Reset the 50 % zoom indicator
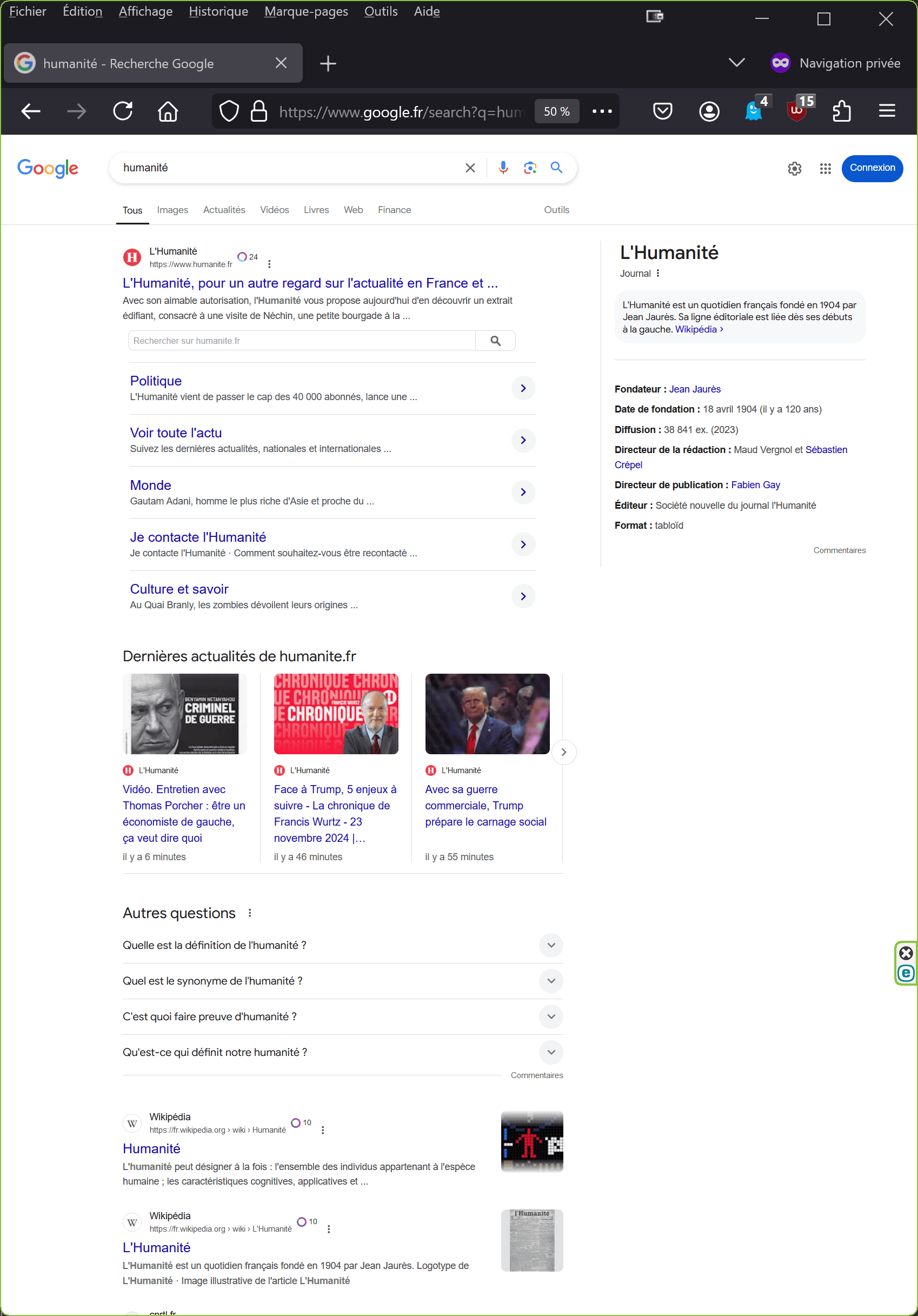 [x=556, y=111]
